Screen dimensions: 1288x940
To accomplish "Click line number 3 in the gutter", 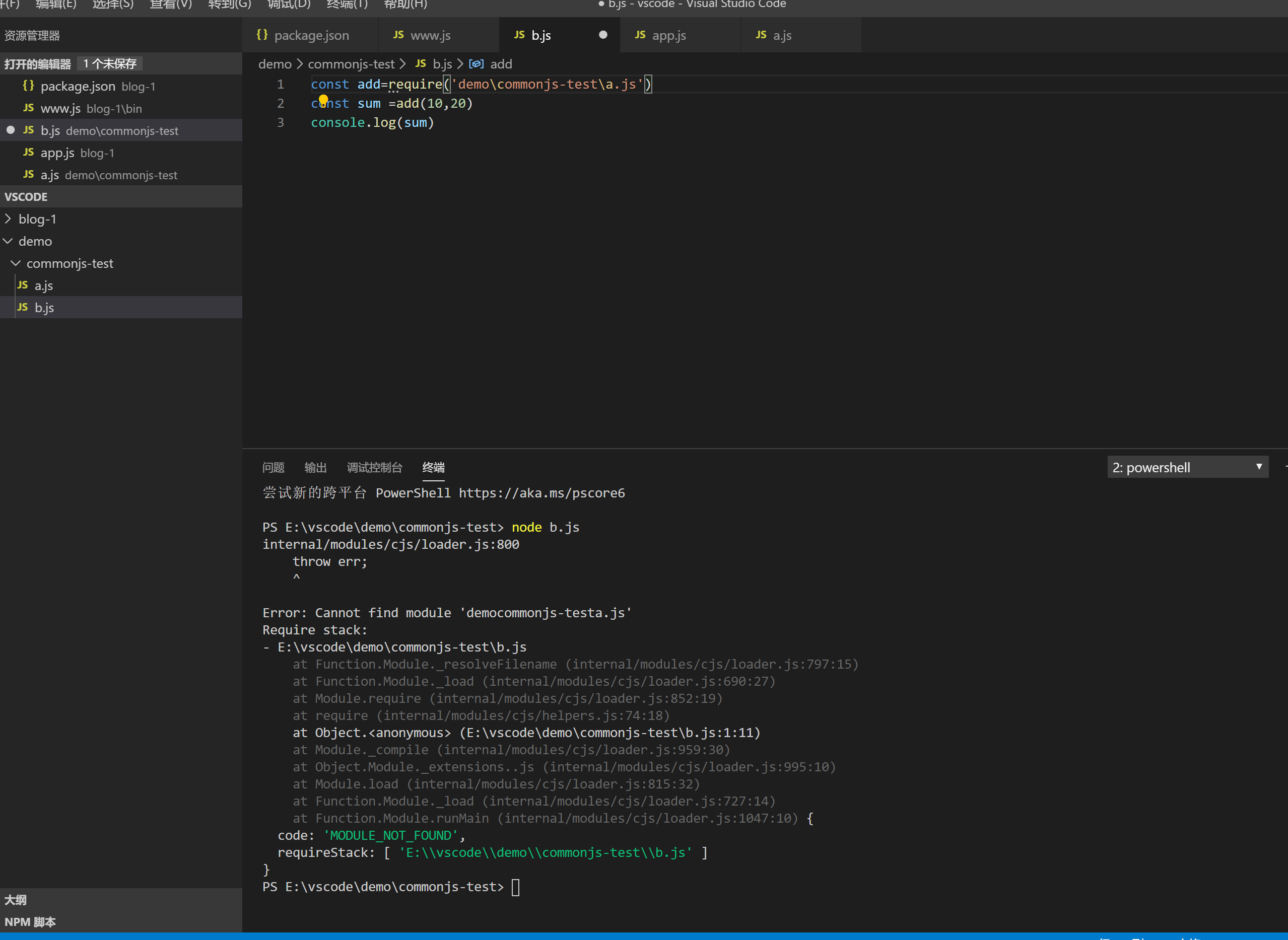I will click(281, 122).
